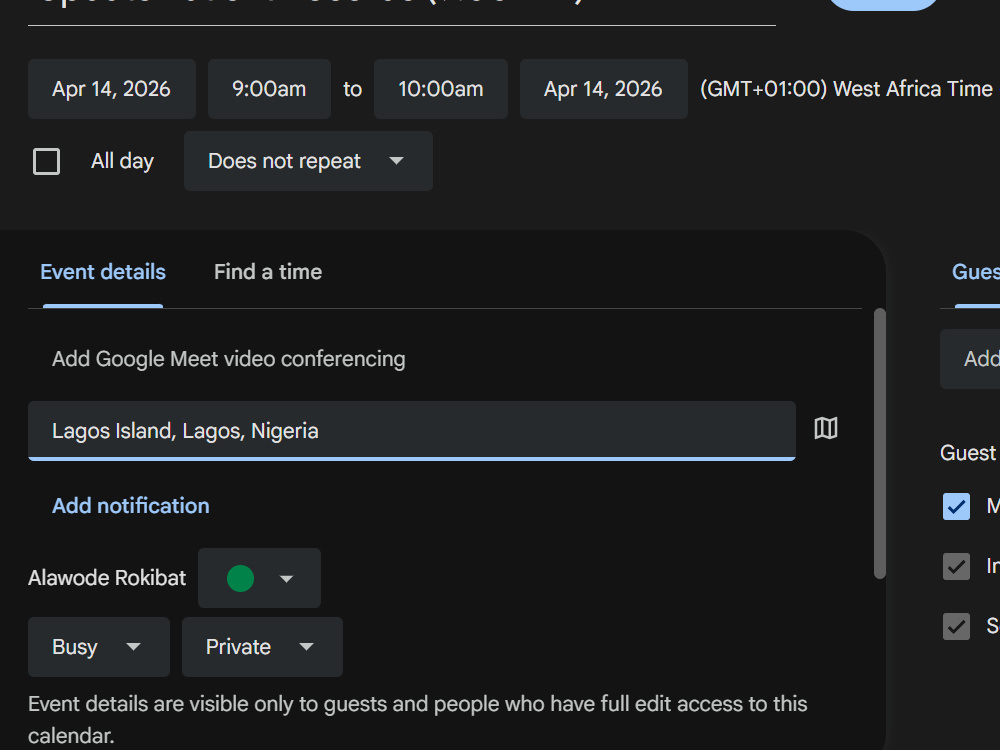Click Add notification

(131, 506)
